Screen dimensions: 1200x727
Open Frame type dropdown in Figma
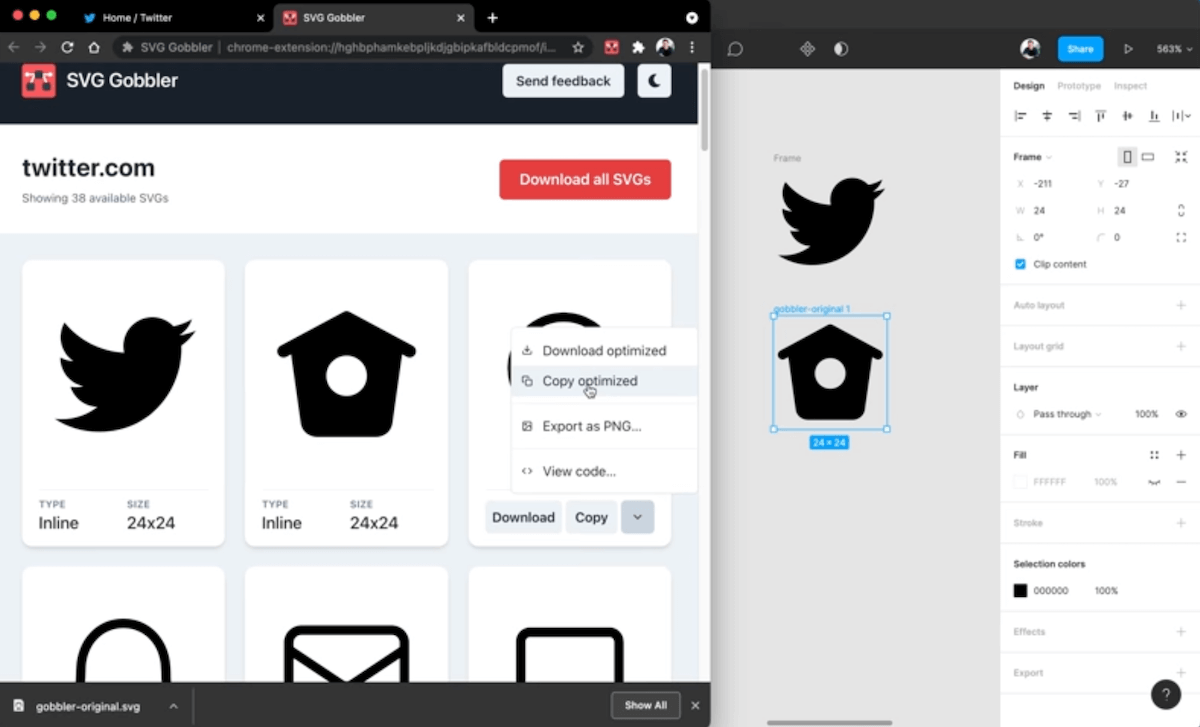1033,157
